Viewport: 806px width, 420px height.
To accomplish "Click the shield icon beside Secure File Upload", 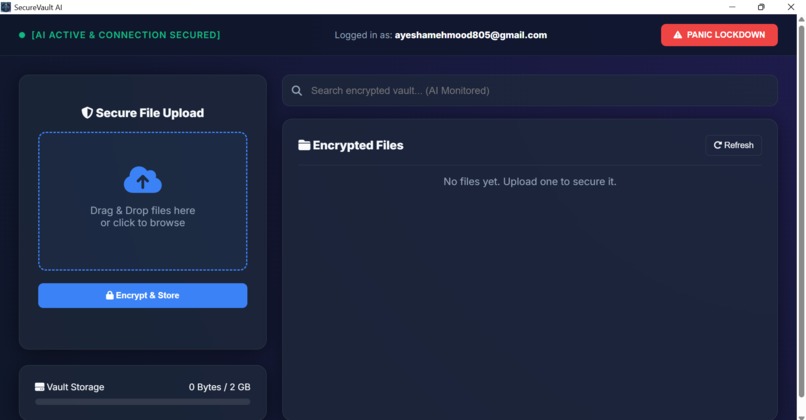I will [x=87, y=113].
